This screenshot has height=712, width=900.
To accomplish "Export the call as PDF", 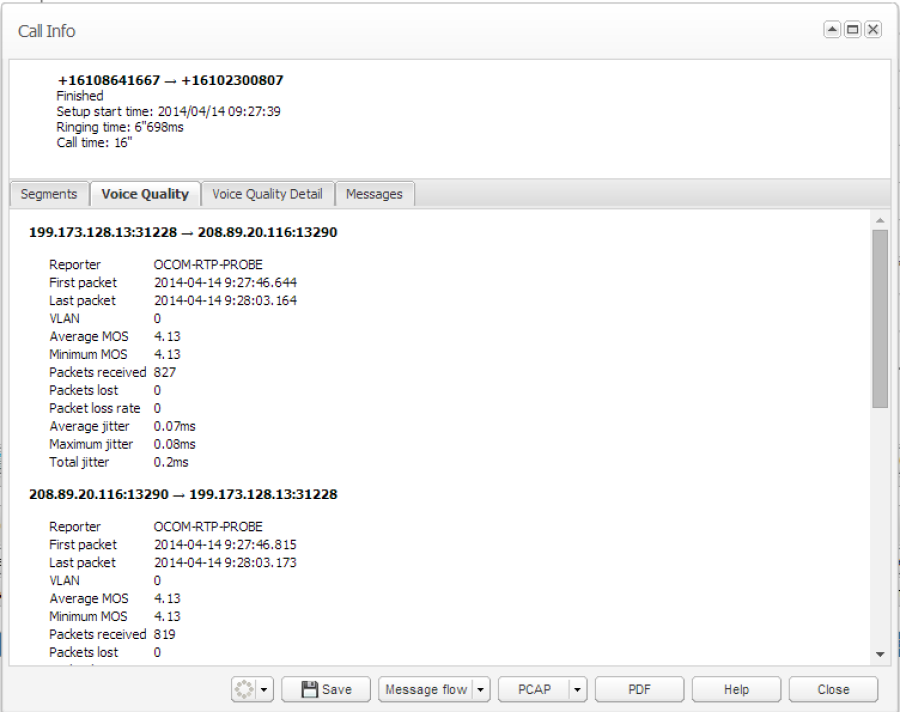I will [x=639, y=689].
